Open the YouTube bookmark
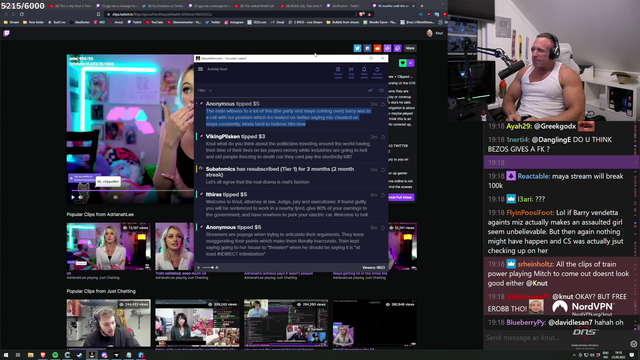The height and width of the screenshot is (360, 640). tap(154, 22)
